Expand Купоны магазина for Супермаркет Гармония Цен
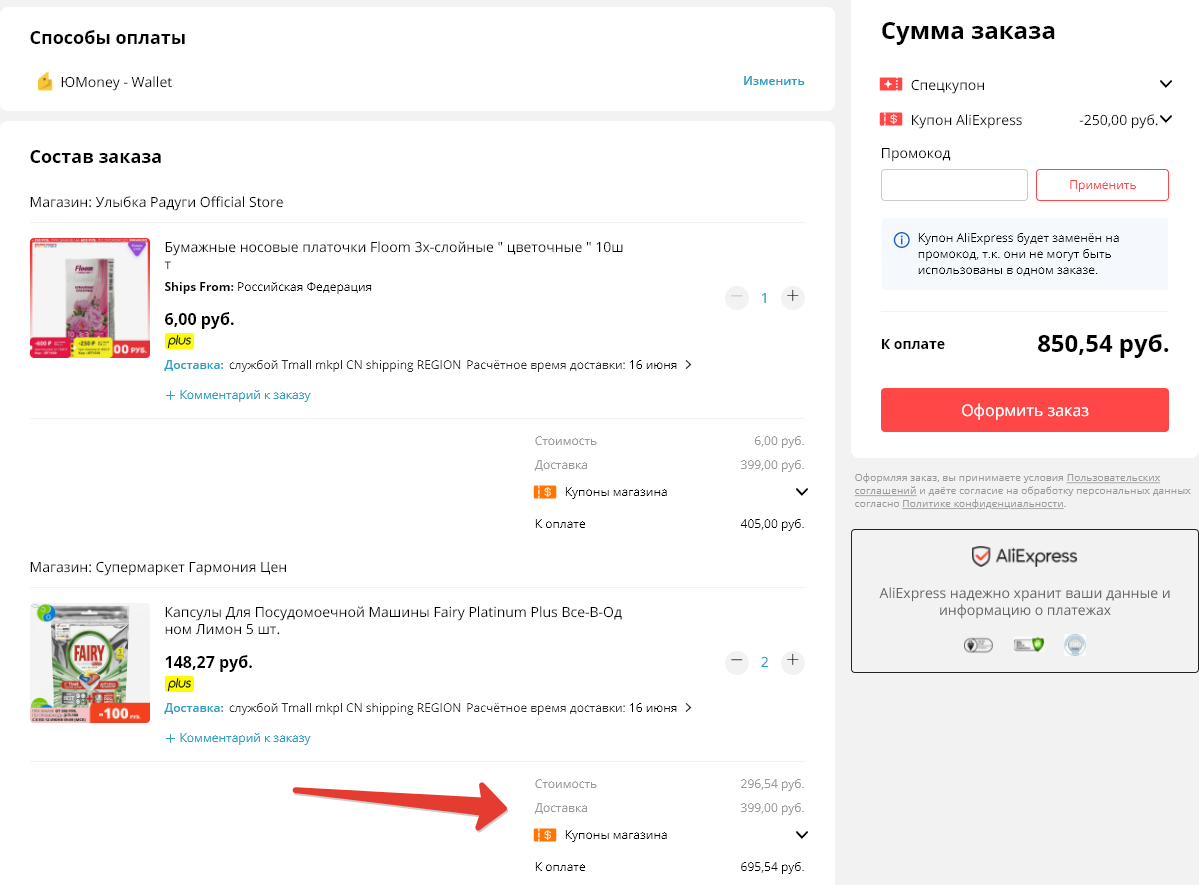1199x885 pixels. 801,835
